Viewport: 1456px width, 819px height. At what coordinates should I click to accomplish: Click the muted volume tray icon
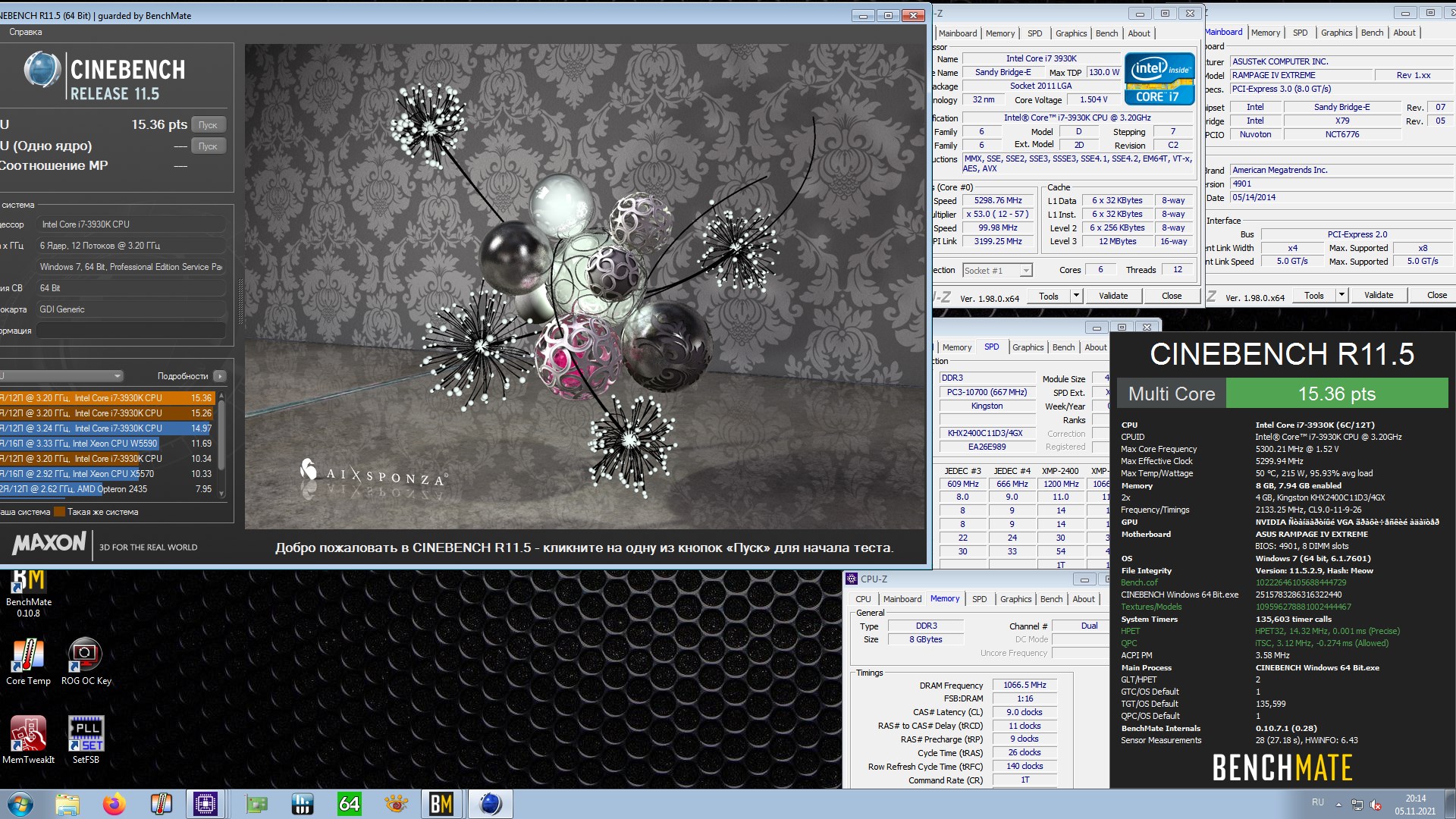1376,805
